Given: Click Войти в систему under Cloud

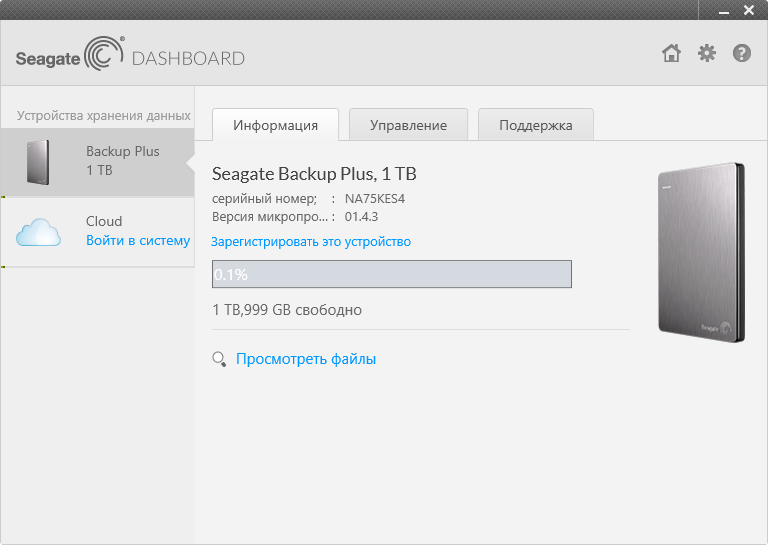Looking at the screenshot, I should point(138,240).
